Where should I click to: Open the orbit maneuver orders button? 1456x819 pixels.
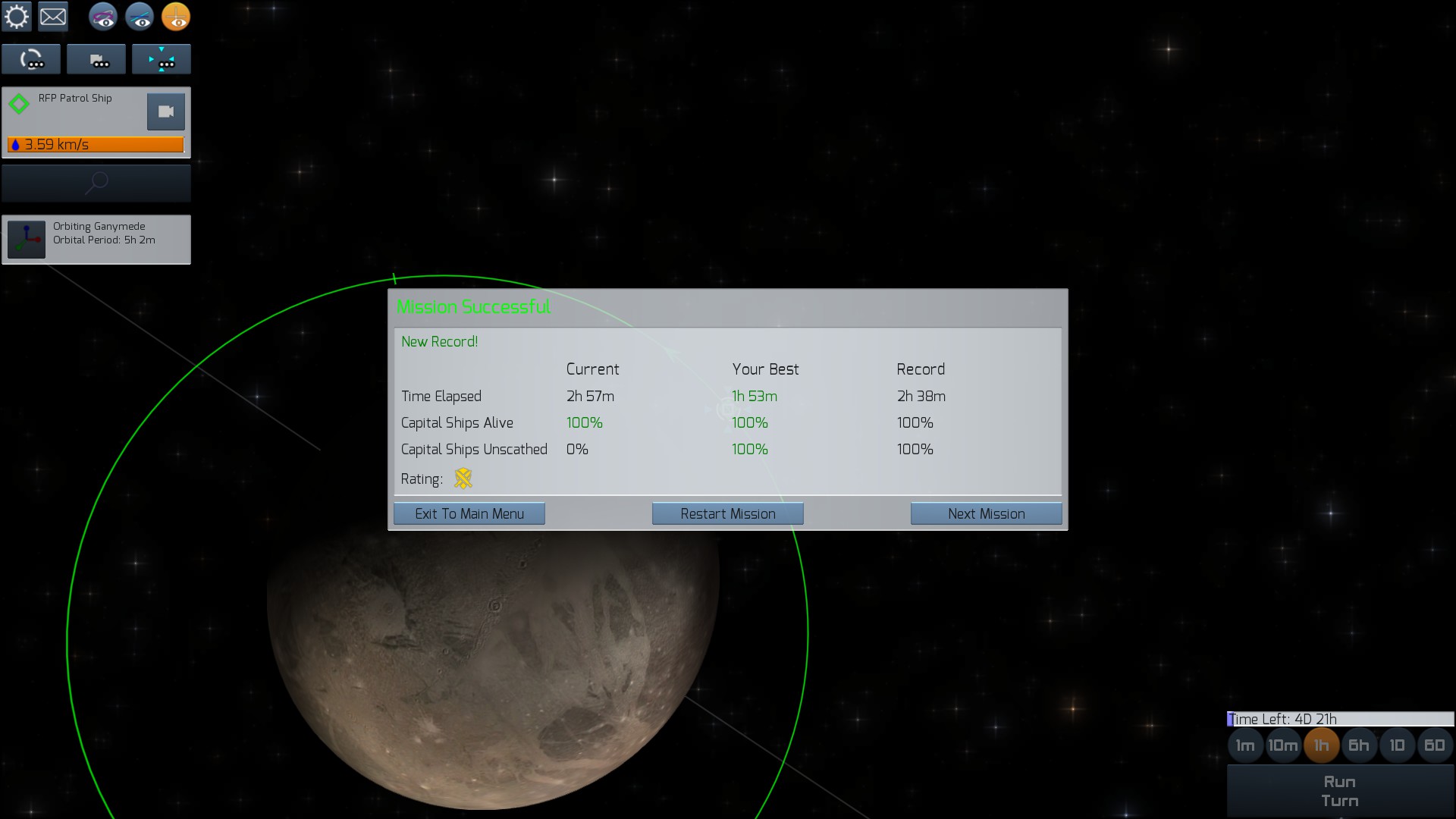coord(31,59)
